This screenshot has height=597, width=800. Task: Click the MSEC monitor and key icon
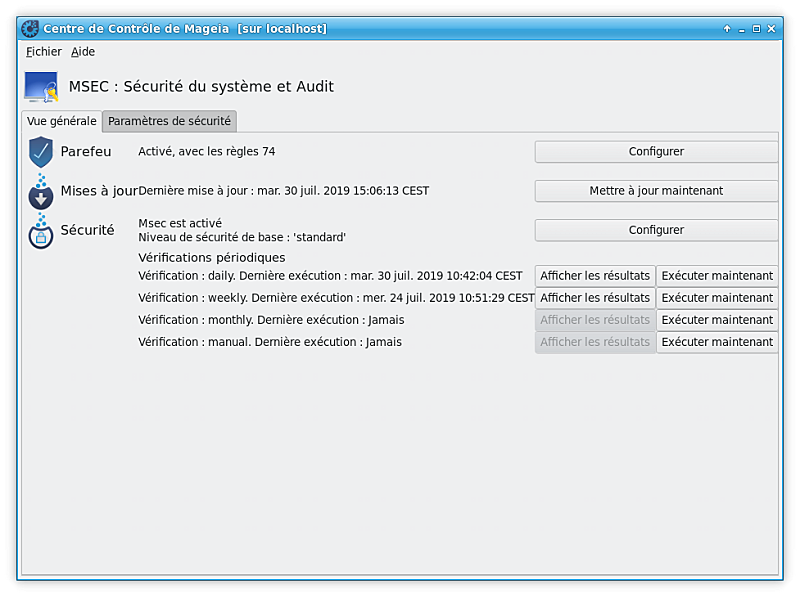(41, 87)
